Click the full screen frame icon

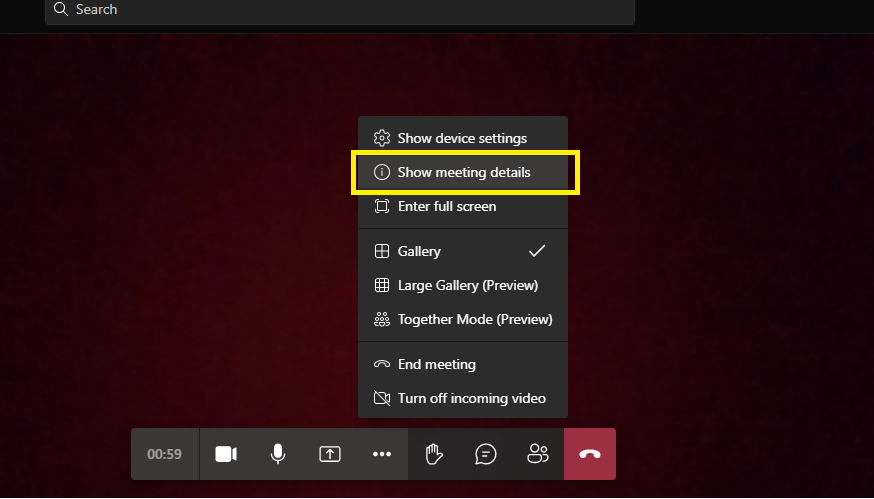tap(382, 206)
